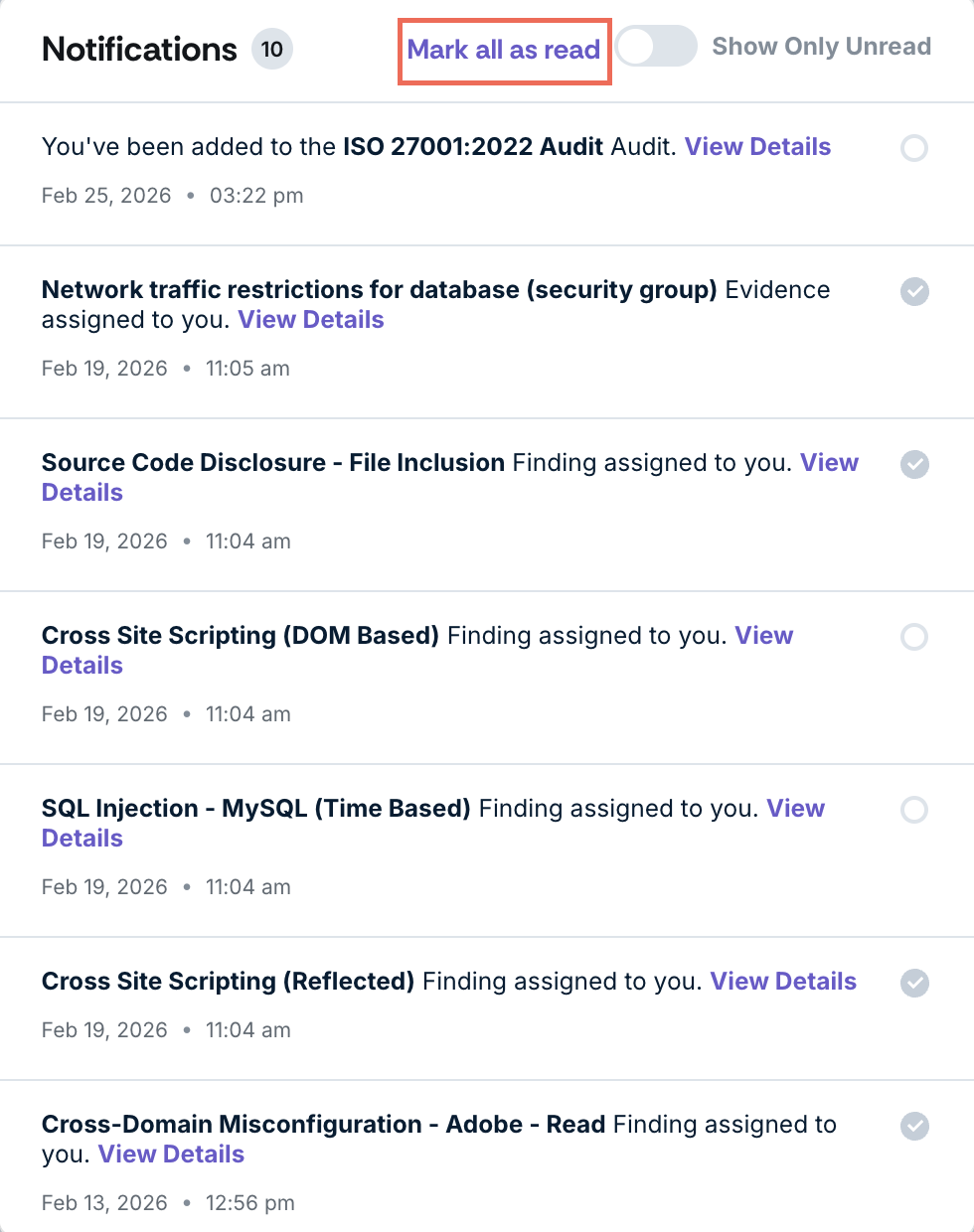Click the Notifications panel heading
Screen dimensions: 974x1232
[139, 50]
